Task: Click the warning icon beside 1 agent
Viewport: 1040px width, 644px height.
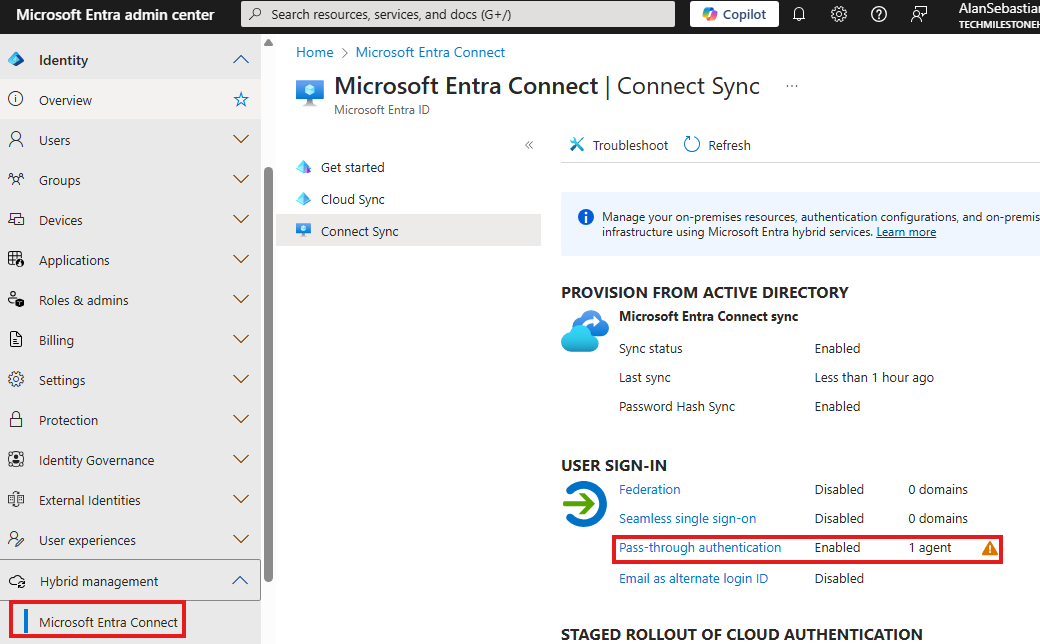Action: (989, 548)
